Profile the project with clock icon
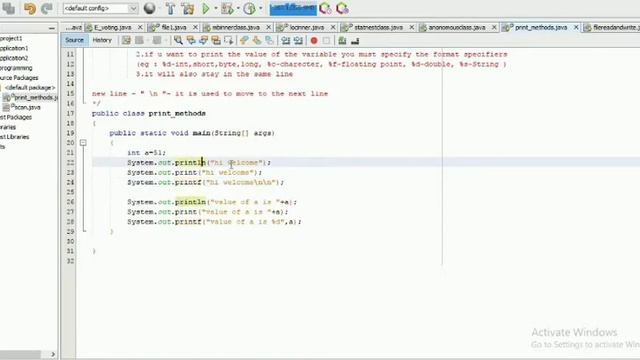The width and height of the screenshot is (640, 360). (x=249, y=8)
